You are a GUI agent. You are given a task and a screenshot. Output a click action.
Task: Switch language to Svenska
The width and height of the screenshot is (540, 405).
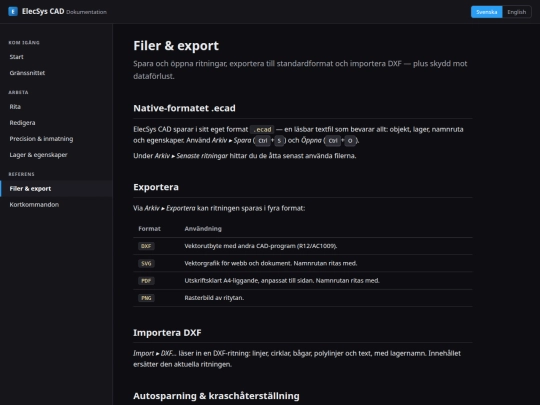coord(486,12)
